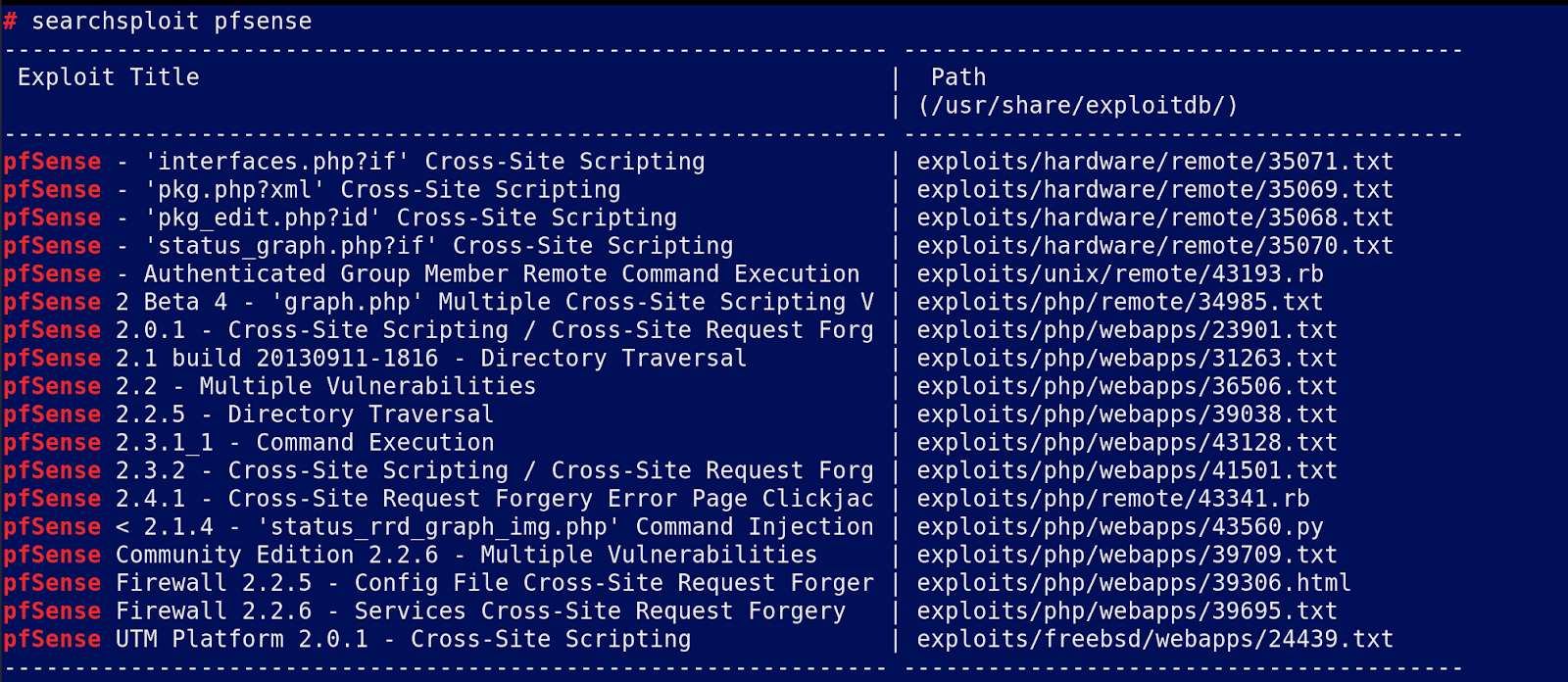The width and height of the screenshot is (1568, 682).
Task: Click path exploits/hardware/remote/35069.txt
Action: coord(1154,190)
